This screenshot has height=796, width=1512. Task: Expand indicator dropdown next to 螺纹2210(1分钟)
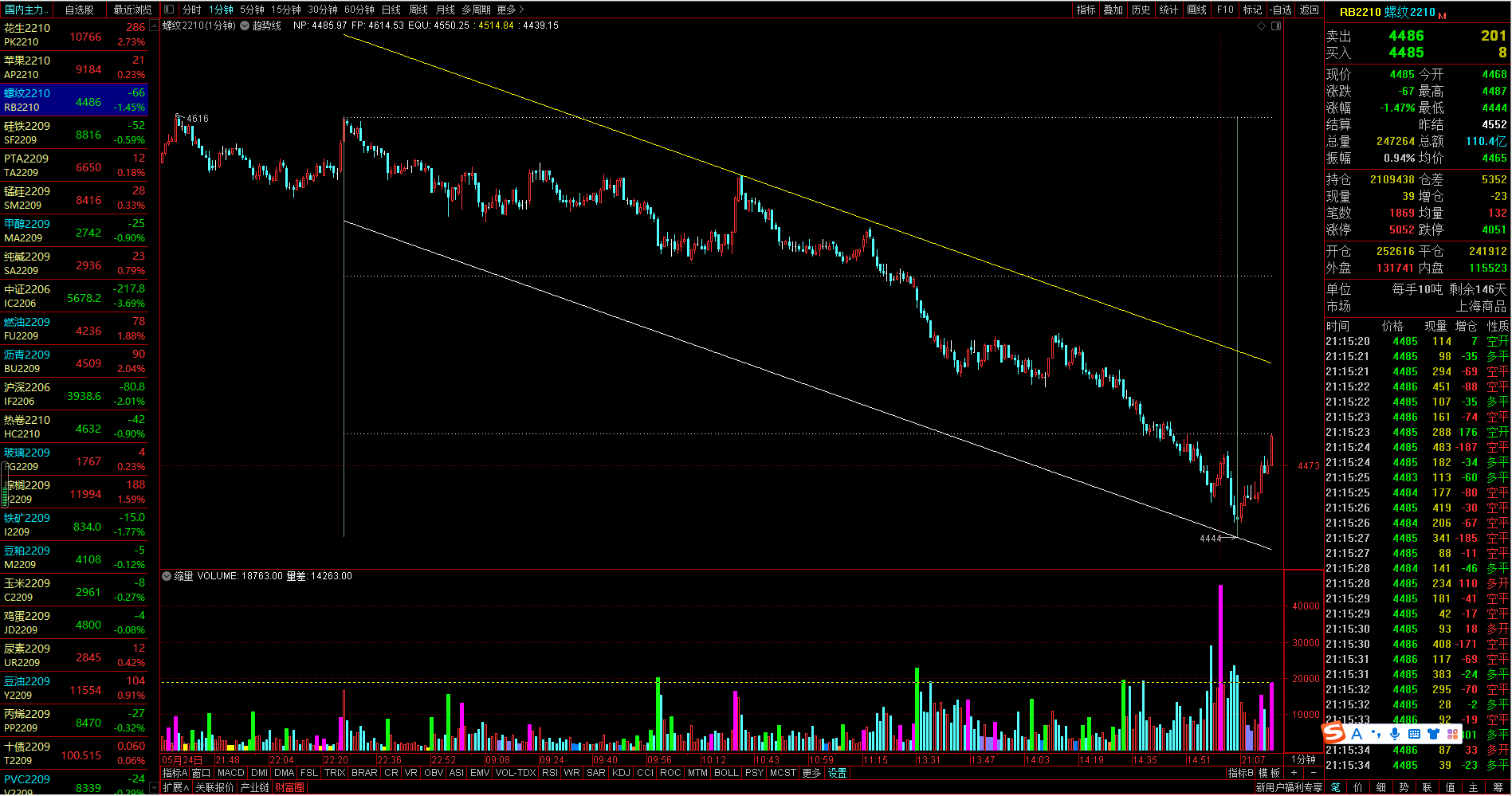[245, 25]
